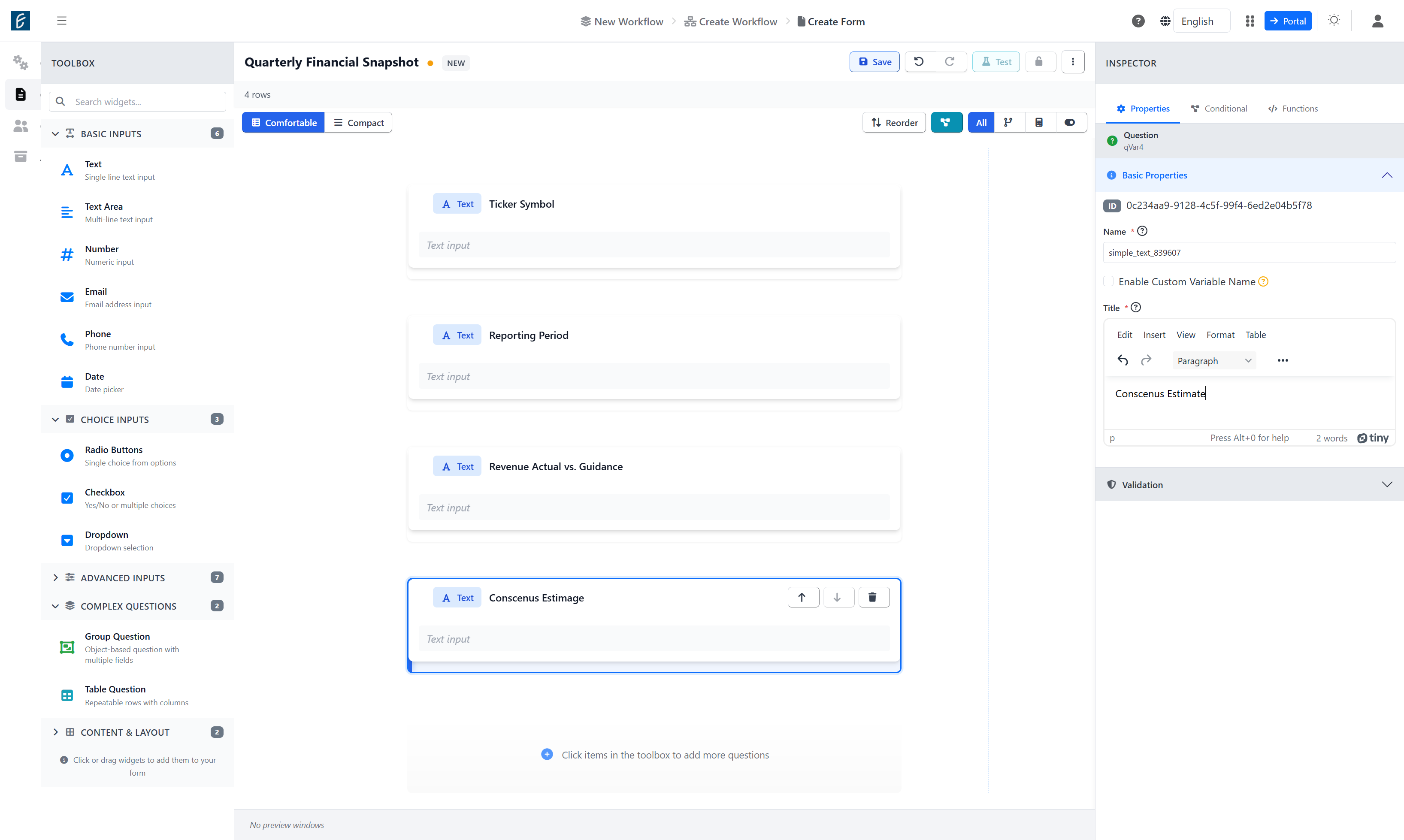Switch to the Functions tab

coord(1293,108)
